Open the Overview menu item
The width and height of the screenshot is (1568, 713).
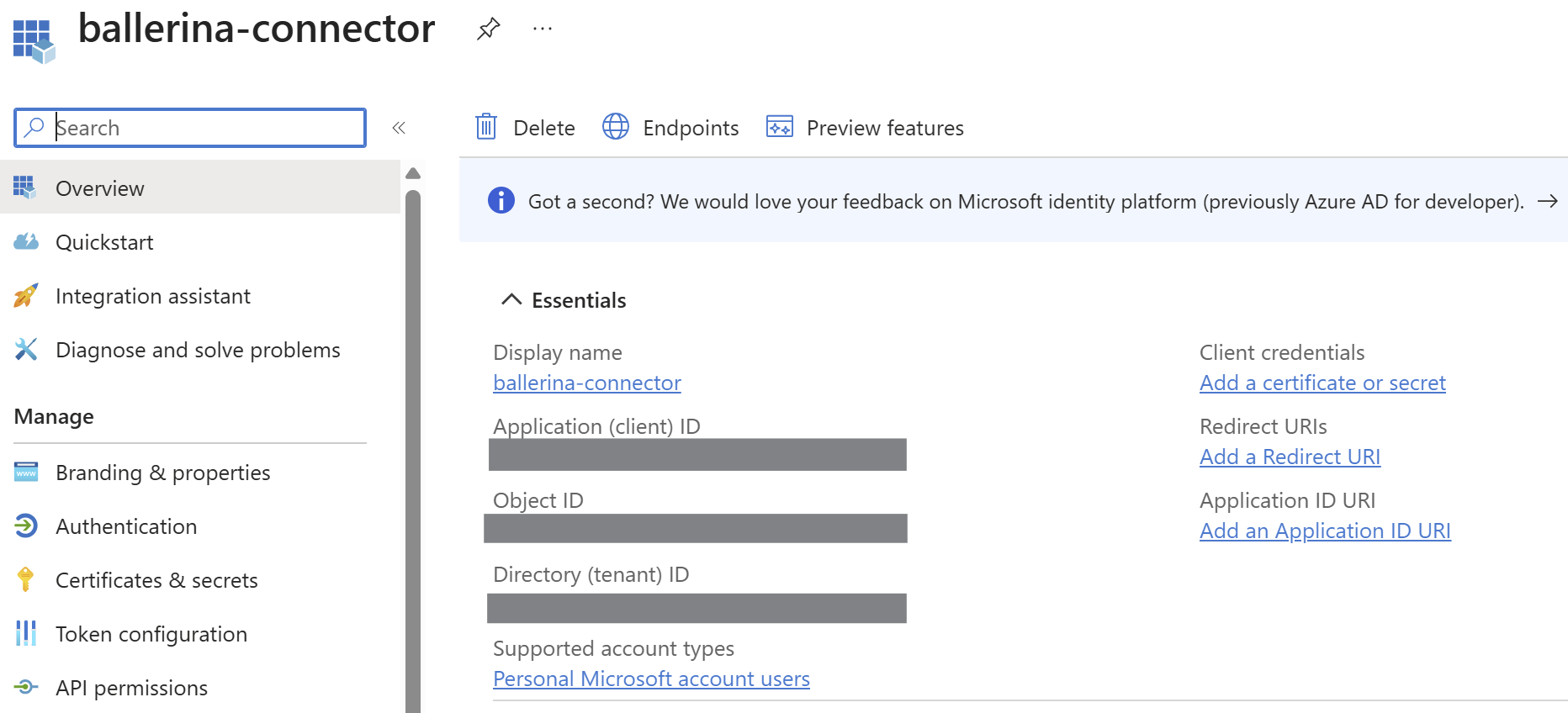click(200, 187)
